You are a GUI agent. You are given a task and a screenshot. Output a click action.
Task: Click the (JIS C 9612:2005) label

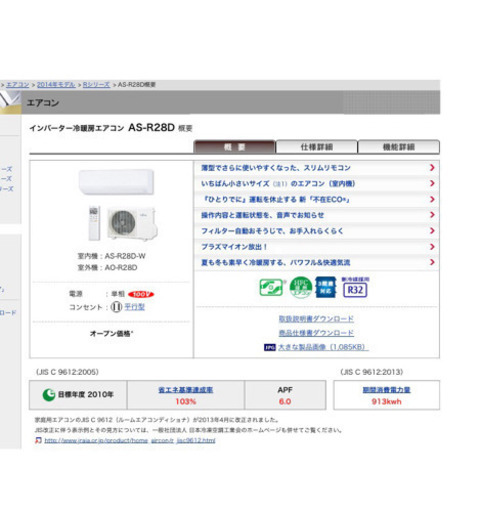click(67, 372)
